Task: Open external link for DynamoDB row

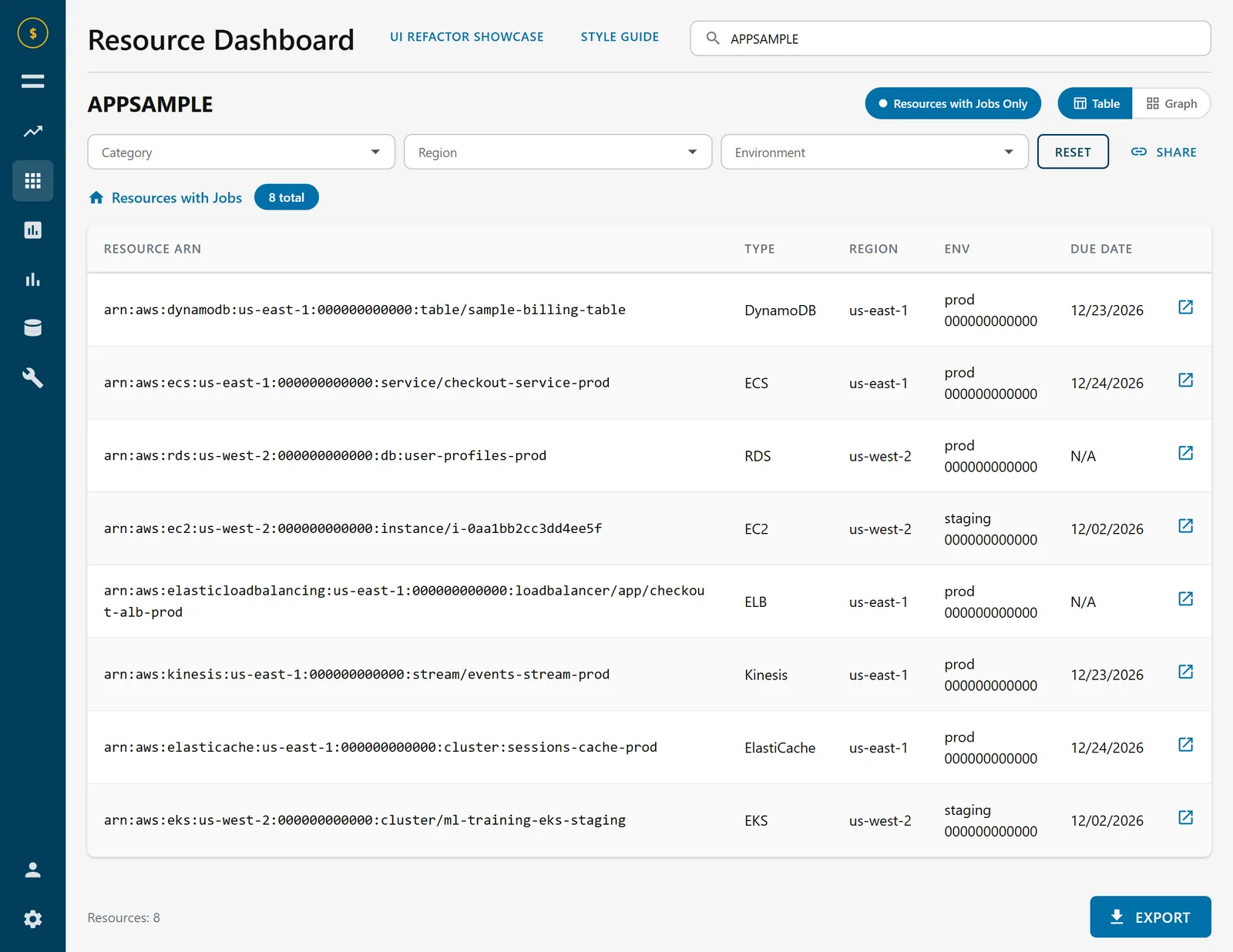Action: click(1185, 307)
